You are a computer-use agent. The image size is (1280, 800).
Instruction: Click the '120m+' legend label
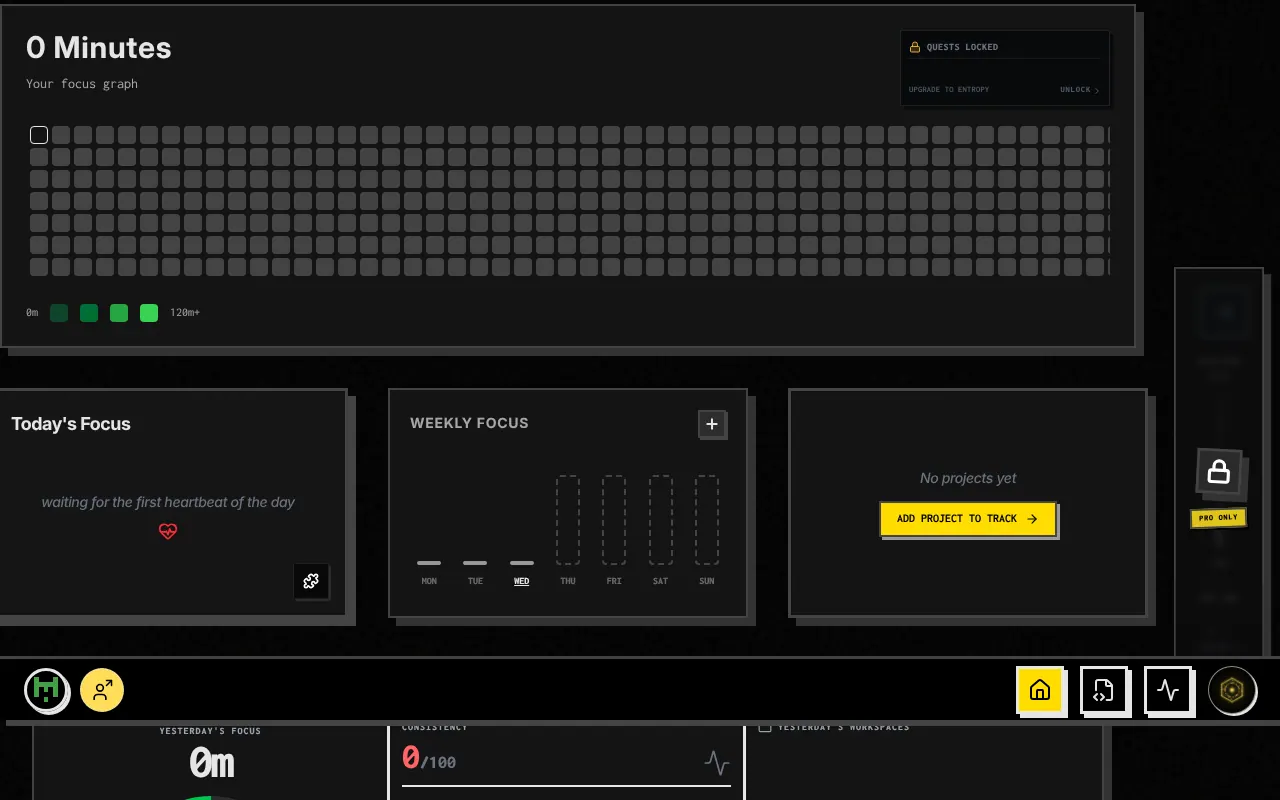(x=185, y=313)
